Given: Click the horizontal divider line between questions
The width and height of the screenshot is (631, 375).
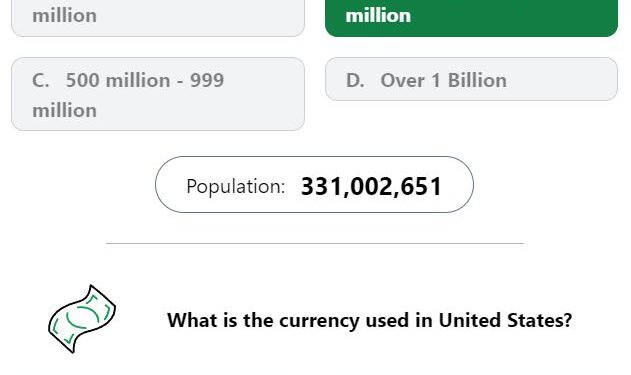Looking at the screenshot, I should click(315, 243).
